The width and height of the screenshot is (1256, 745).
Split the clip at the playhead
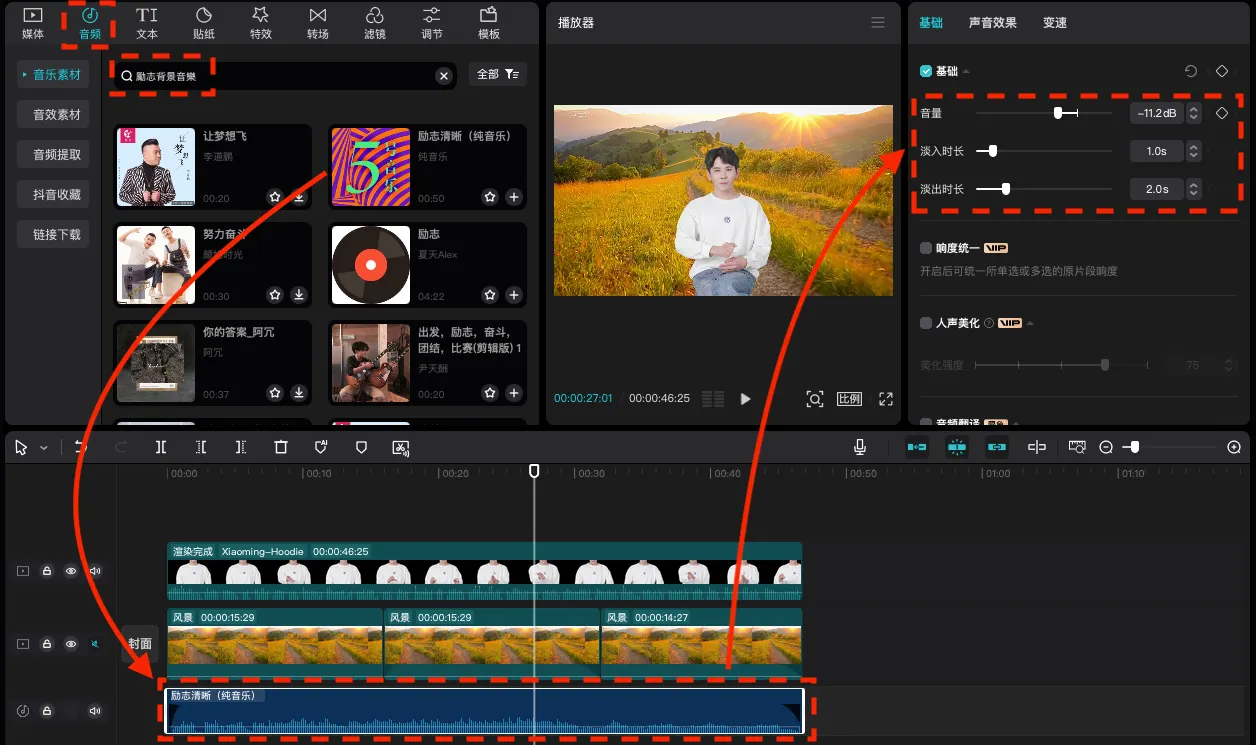point(161,447)
